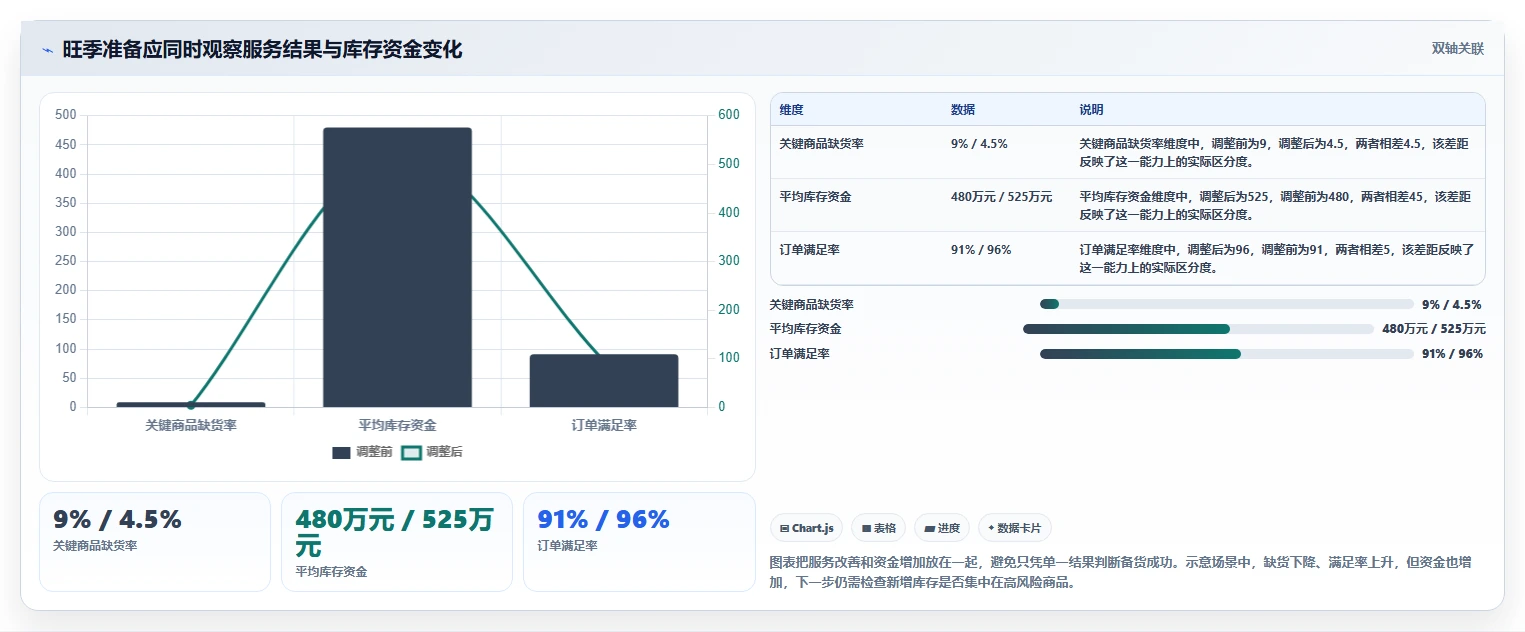1525x632 pixels.
Task: Click the icon inside the 进度 tag
Action: pyautogui.click(x=929, y=528)
